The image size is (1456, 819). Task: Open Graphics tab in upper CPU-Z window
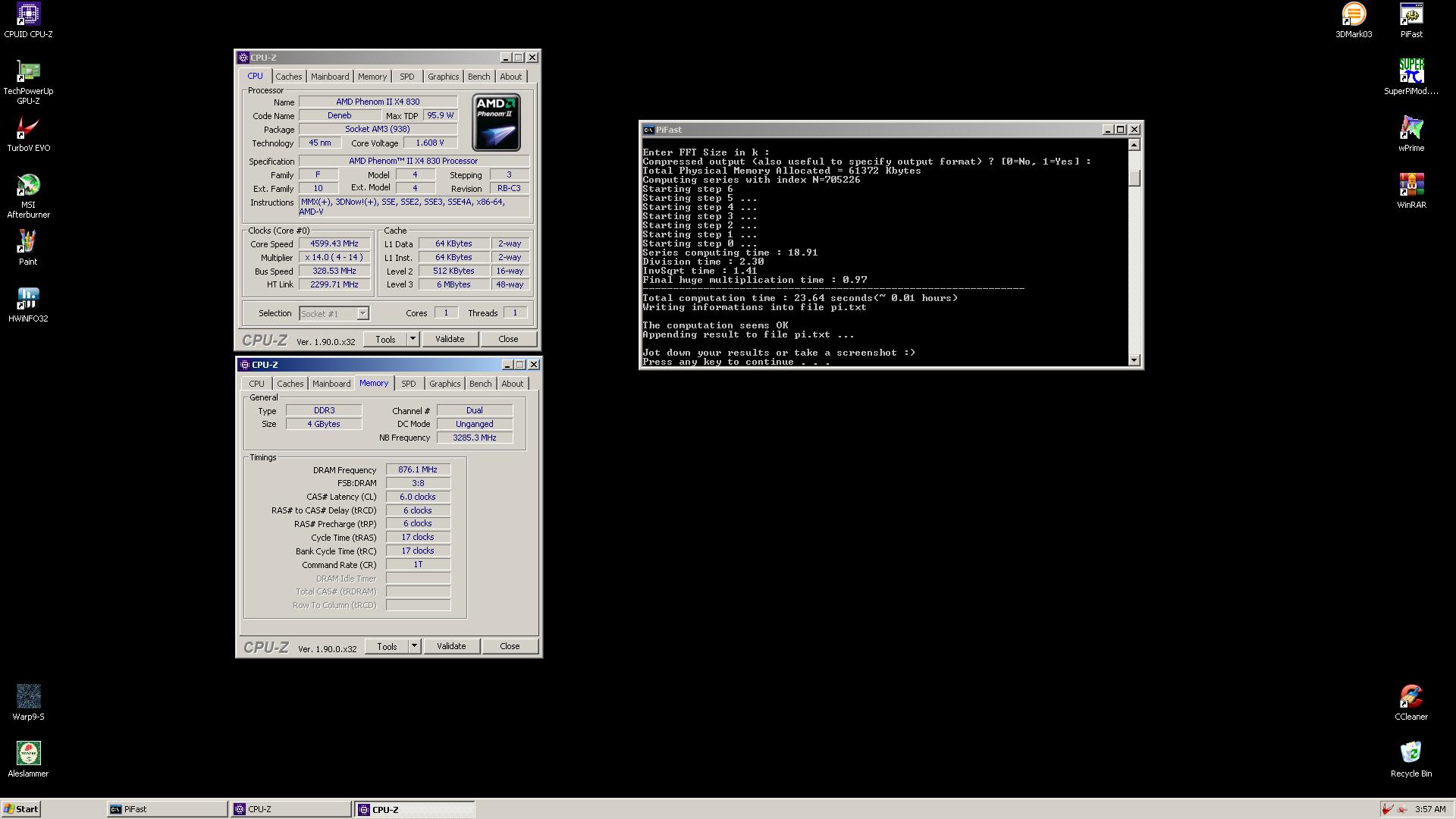443,77
